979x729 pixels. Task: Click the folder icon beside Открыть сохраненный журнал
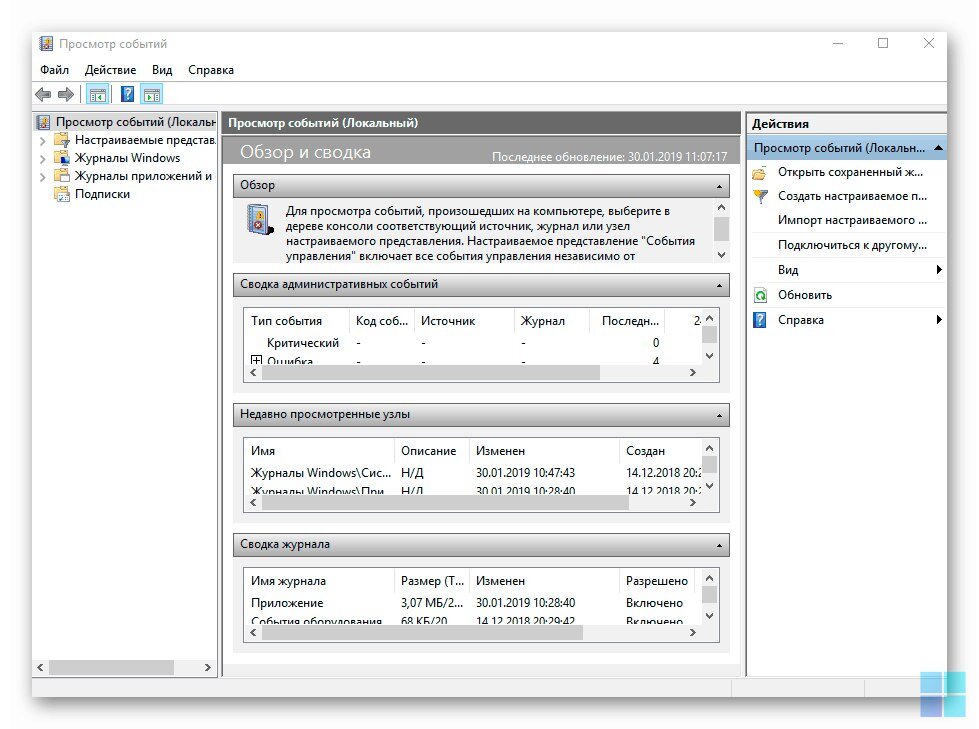point(760,172)
